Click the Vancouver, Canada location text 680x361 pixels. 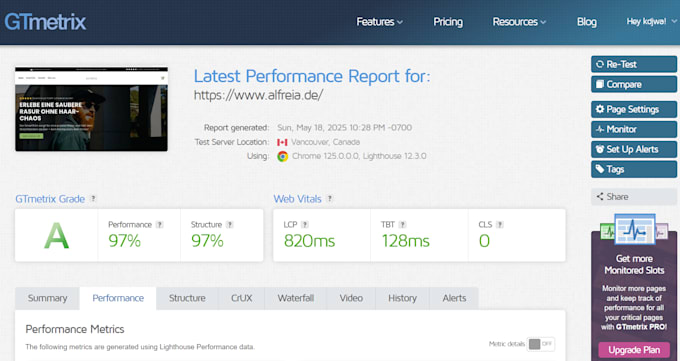click(325, 142)
